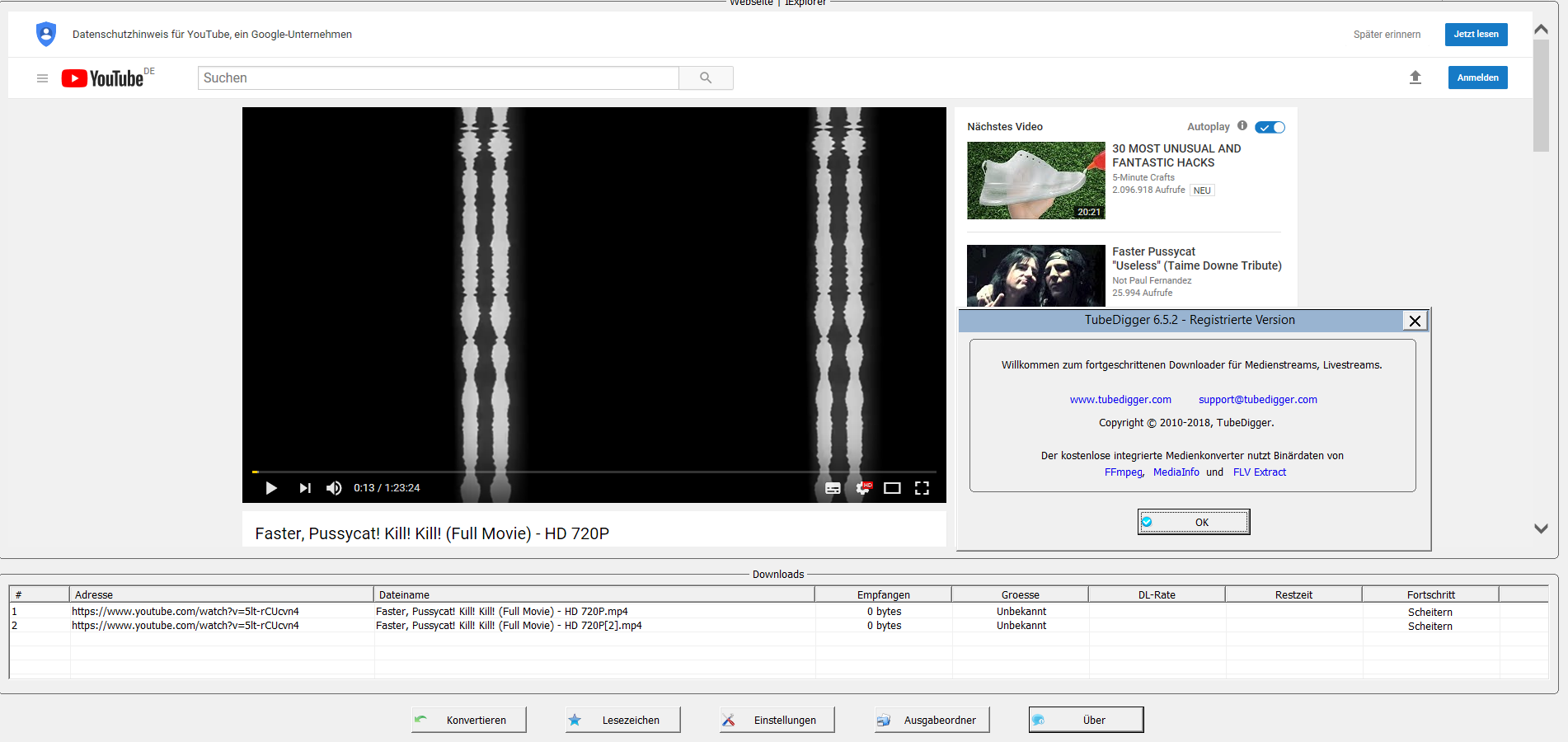The image size is (1568, 742).
Task: Open the video upload arrow icon
Action: tap(1415, 77)
